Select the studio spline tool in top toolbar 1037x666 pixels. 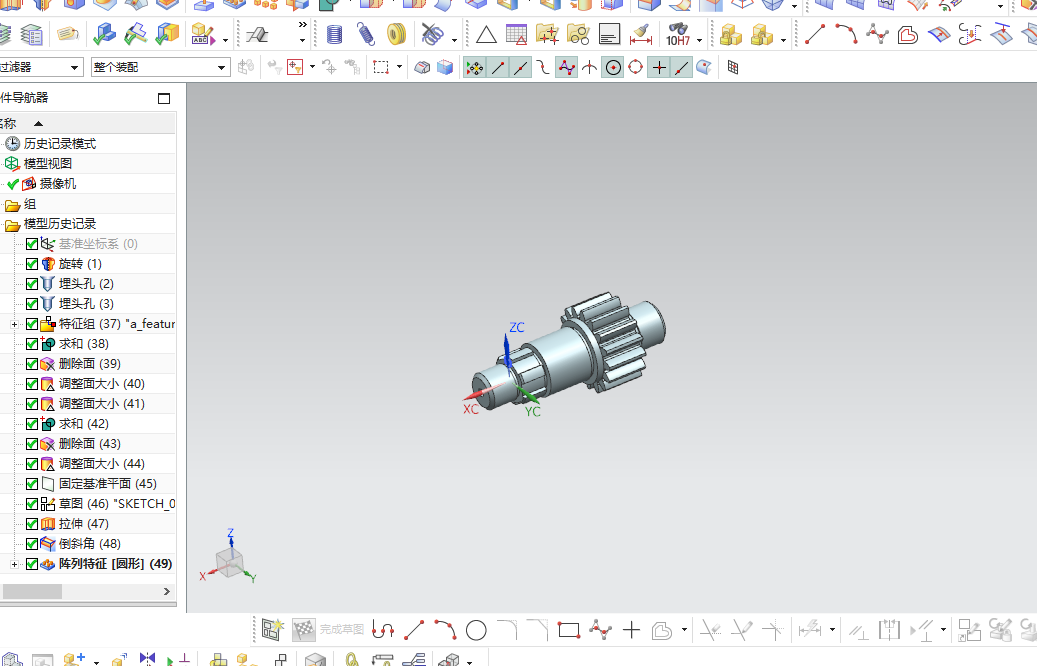(877, 34)
